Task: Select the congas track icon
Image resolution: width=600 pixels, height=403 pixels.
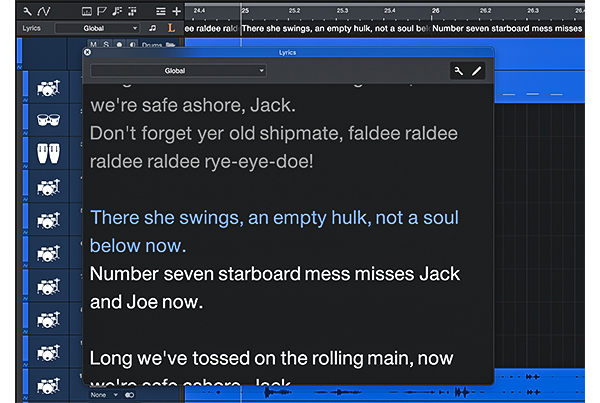Action: click(x=49, y=153)
